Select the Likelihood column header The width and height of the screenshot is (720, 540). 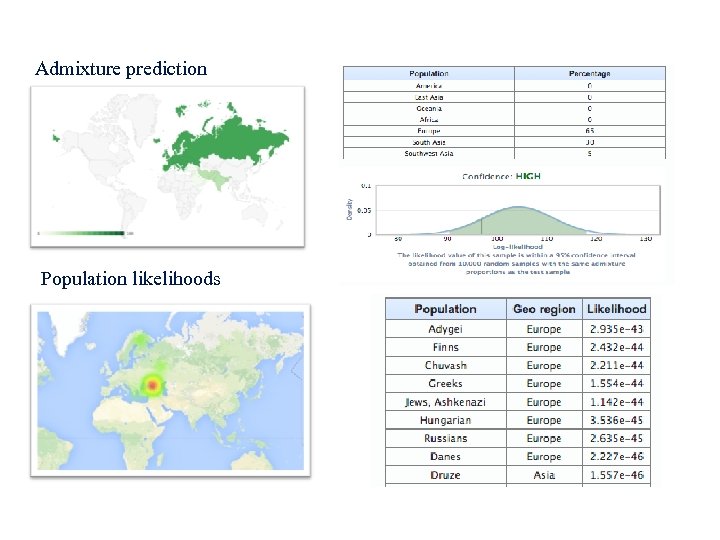(x=617, y=309)
